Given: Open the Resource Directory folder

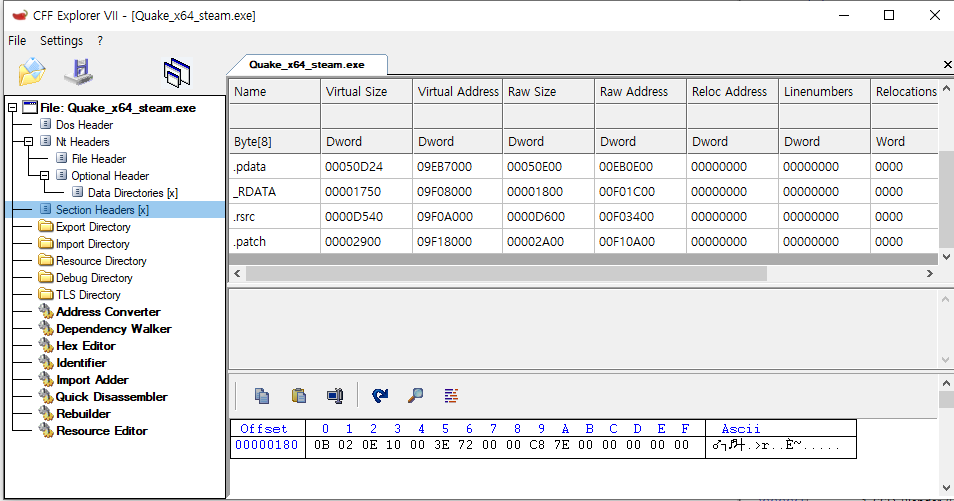Looking at the screenshot, I should [x=92, y=261].
